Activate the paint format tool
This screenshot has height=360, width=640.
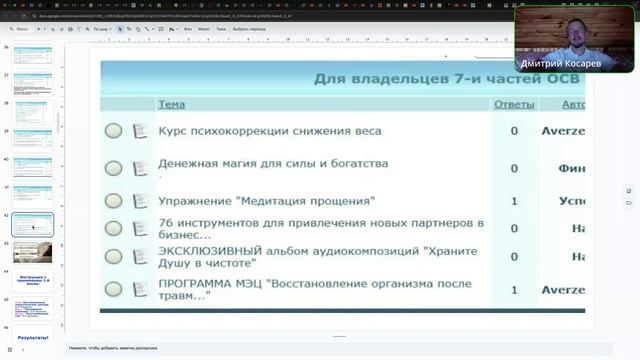(x=79, y=29)
